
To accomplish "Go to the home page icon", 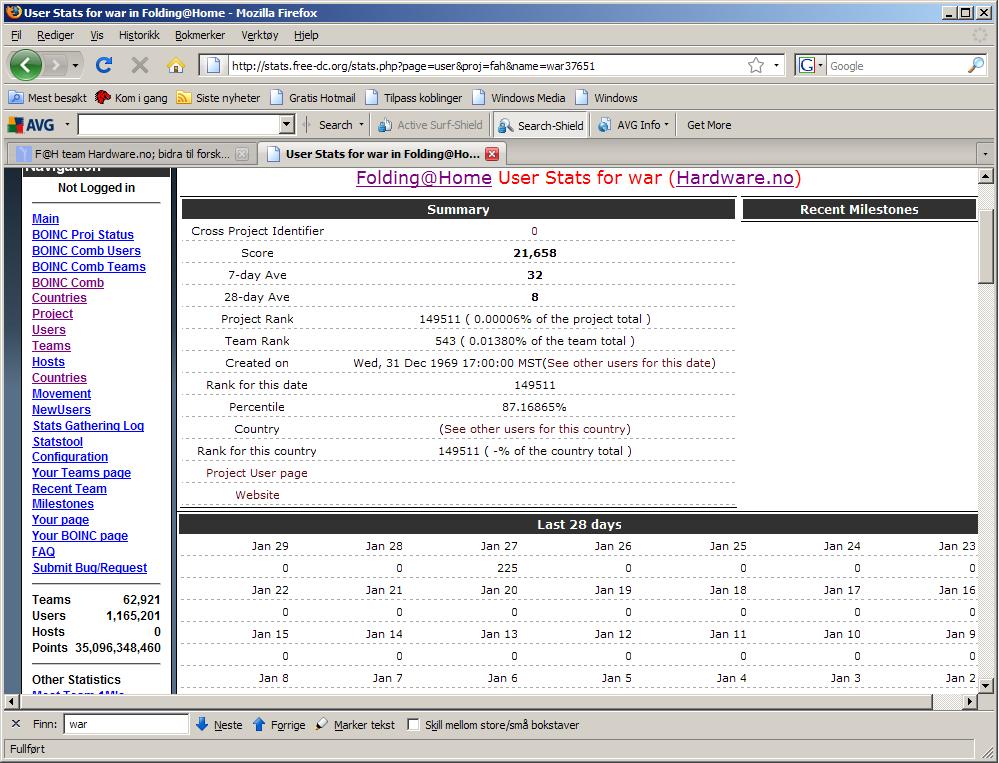I will (175, 65).
